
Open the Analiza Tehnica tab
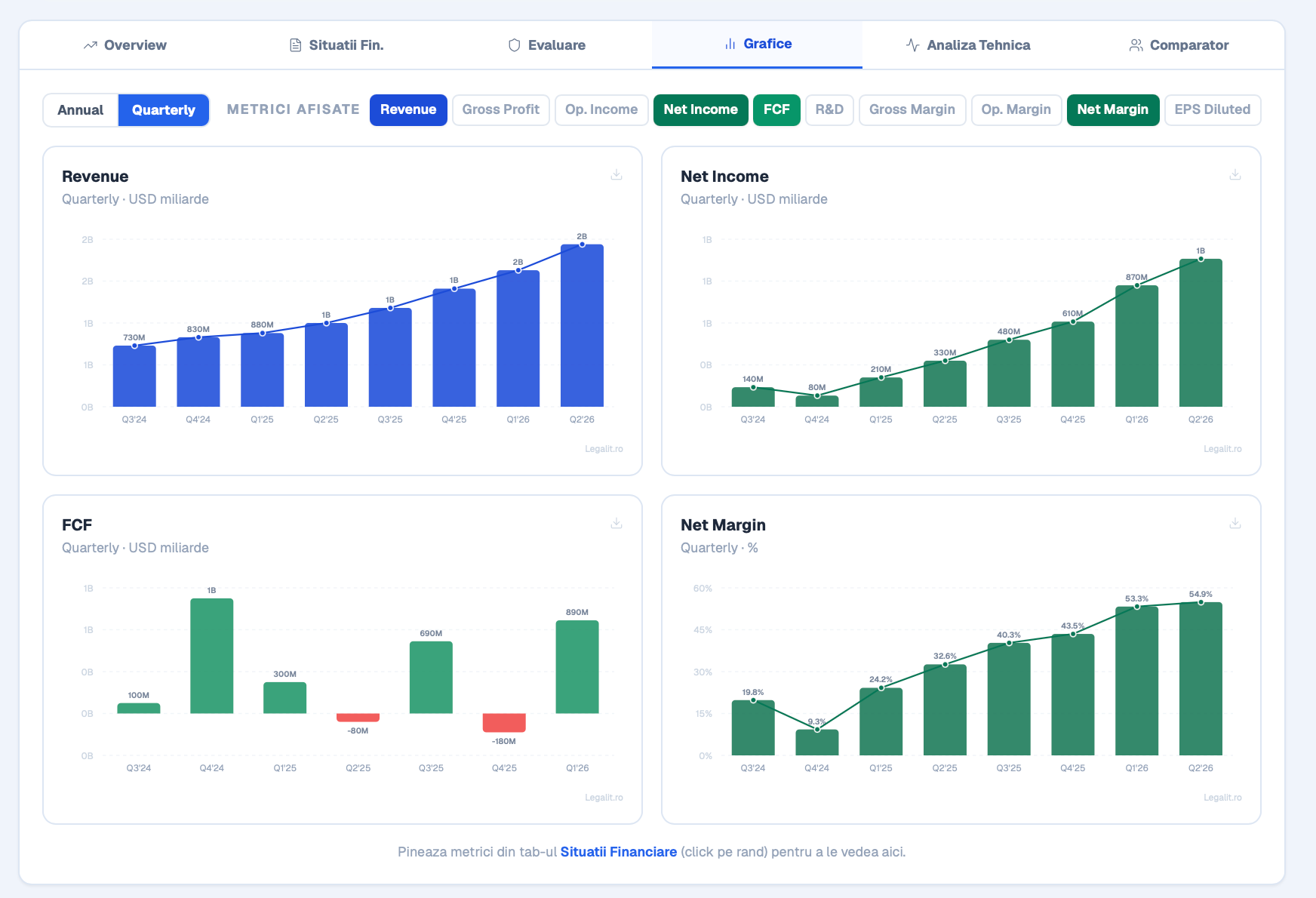[x=967, y=45]
